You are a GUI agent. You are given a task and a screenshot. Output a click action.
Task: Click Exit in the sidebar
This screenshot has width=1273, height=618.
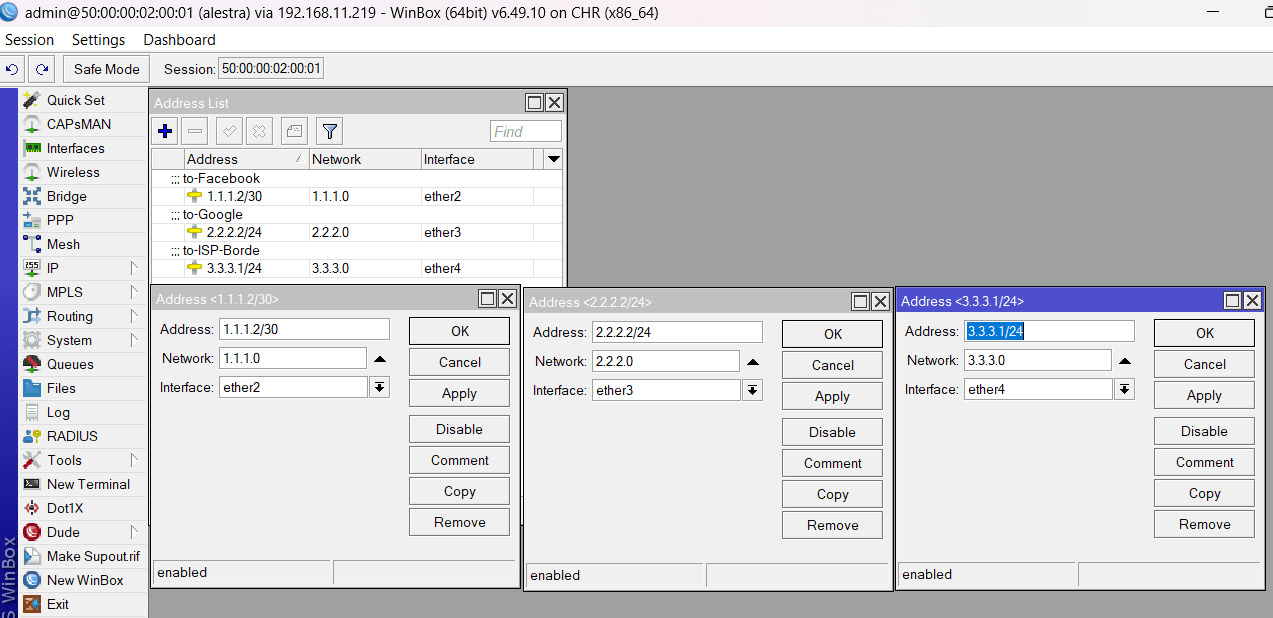[58, 604]
